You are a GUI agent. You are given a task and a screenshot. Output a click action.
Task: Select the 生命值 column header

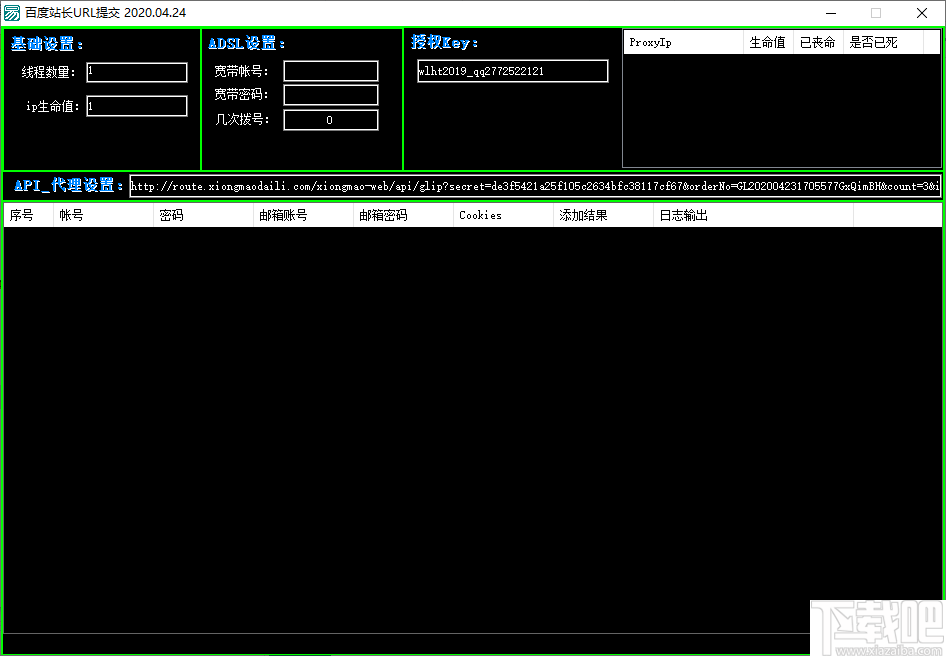pos(768,42)
